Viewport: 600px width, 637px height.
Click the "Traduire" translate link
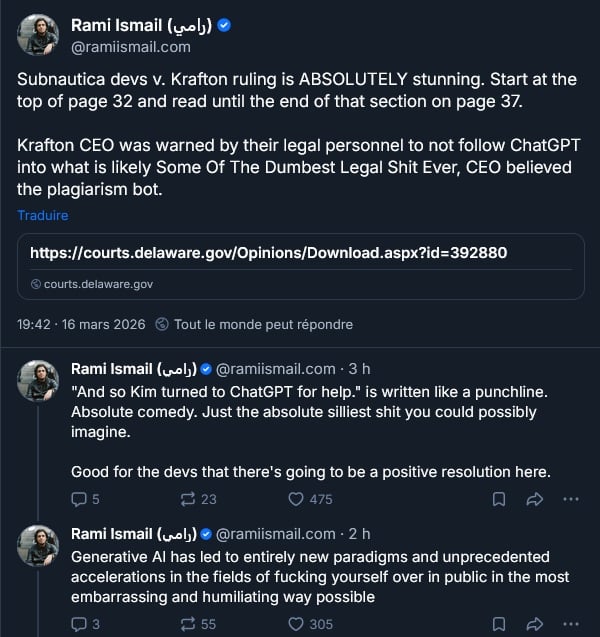(43, 215)
